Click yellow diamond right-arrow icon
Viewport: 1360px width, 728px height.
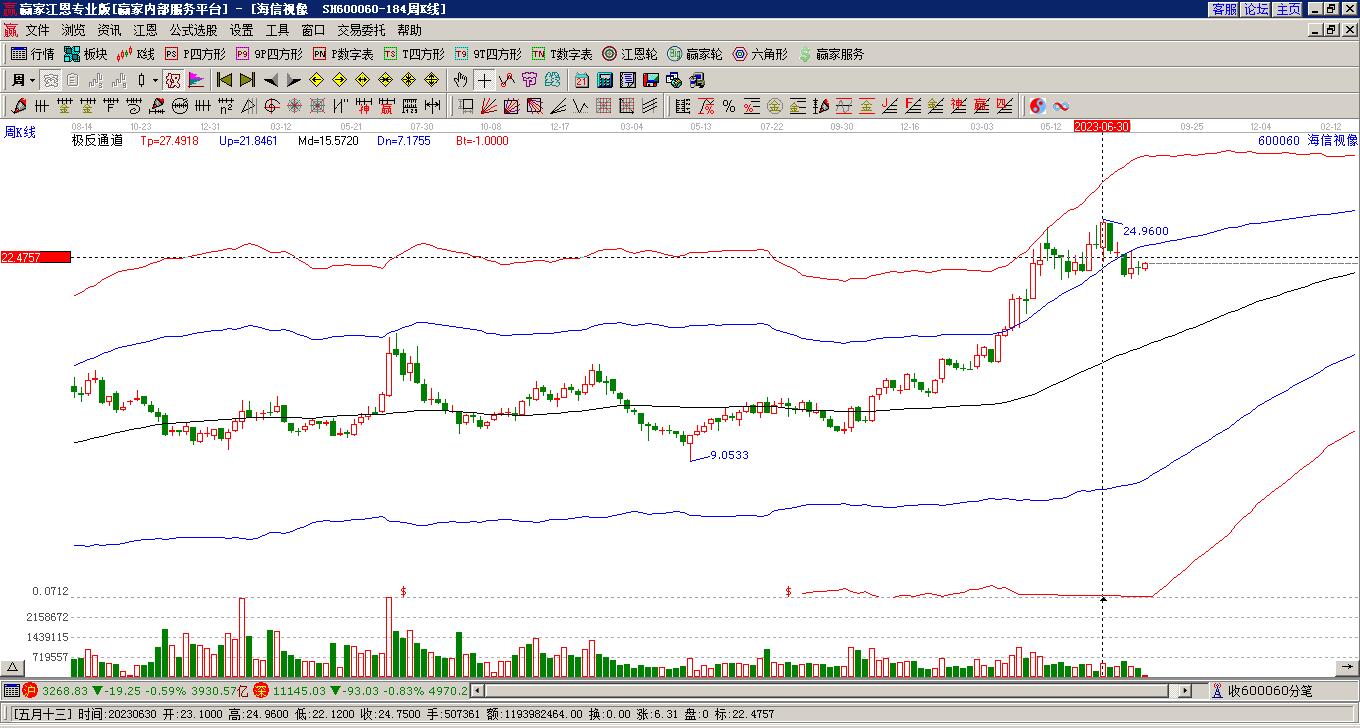339,80
